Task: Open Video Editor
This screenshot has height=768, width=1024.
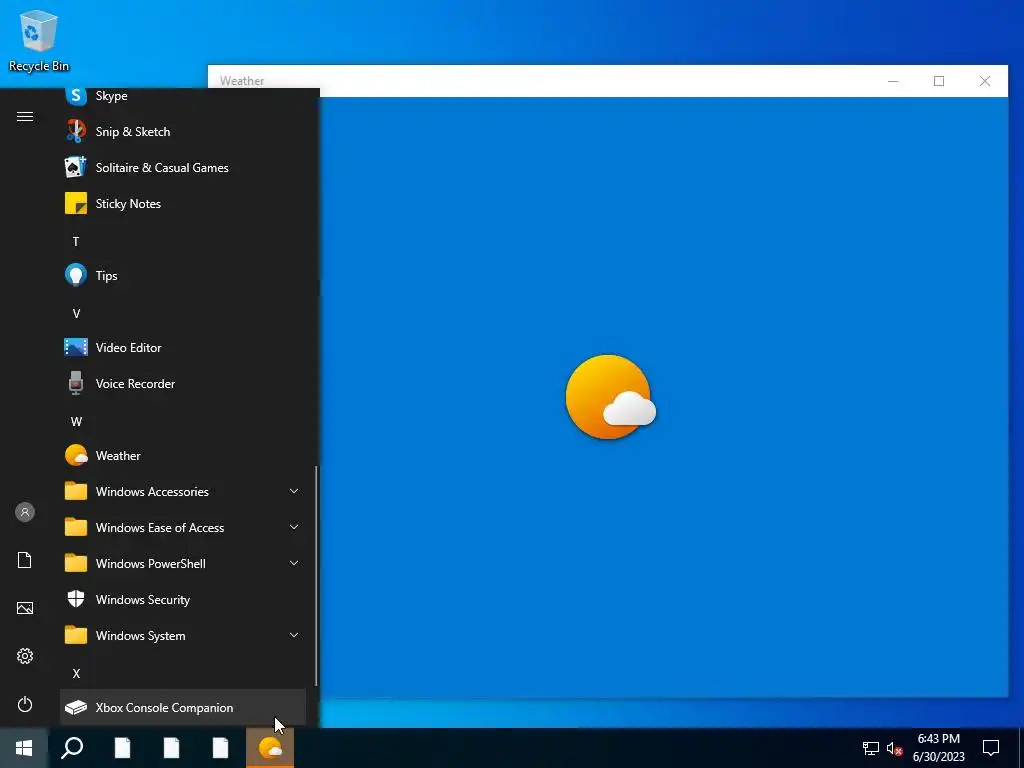Action: (x=183, y=347)
